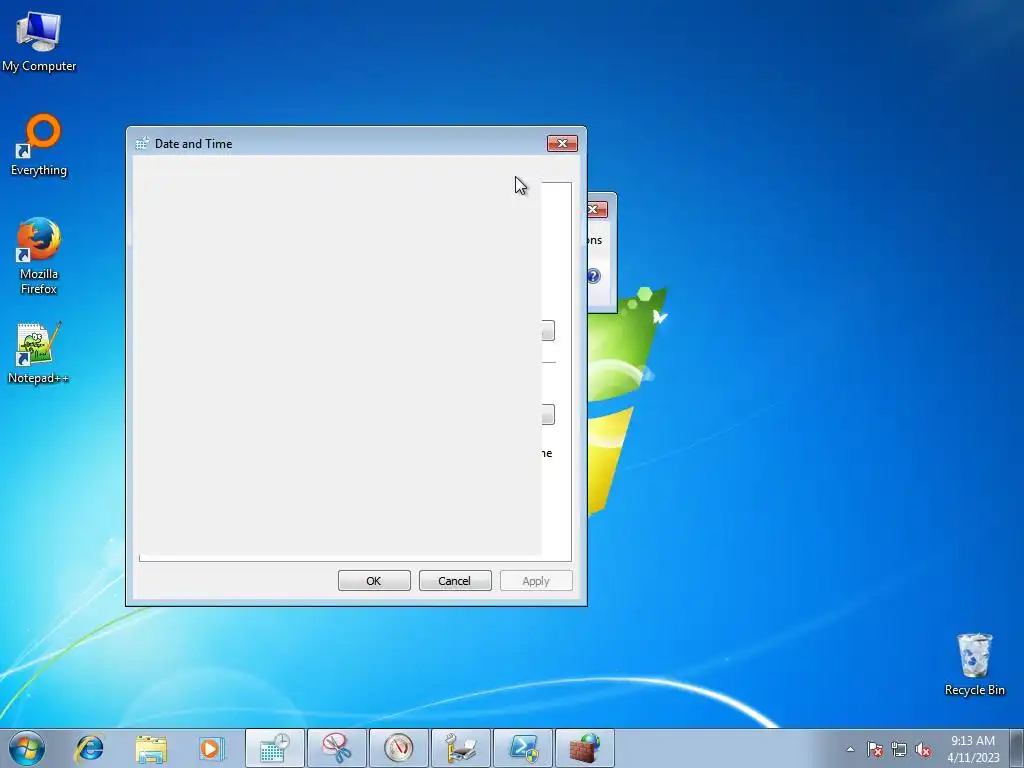Open the firewall globe taskbar app
Image resolution: width=1024 pixels, height=768 pixels.
[x=584, y=748]
